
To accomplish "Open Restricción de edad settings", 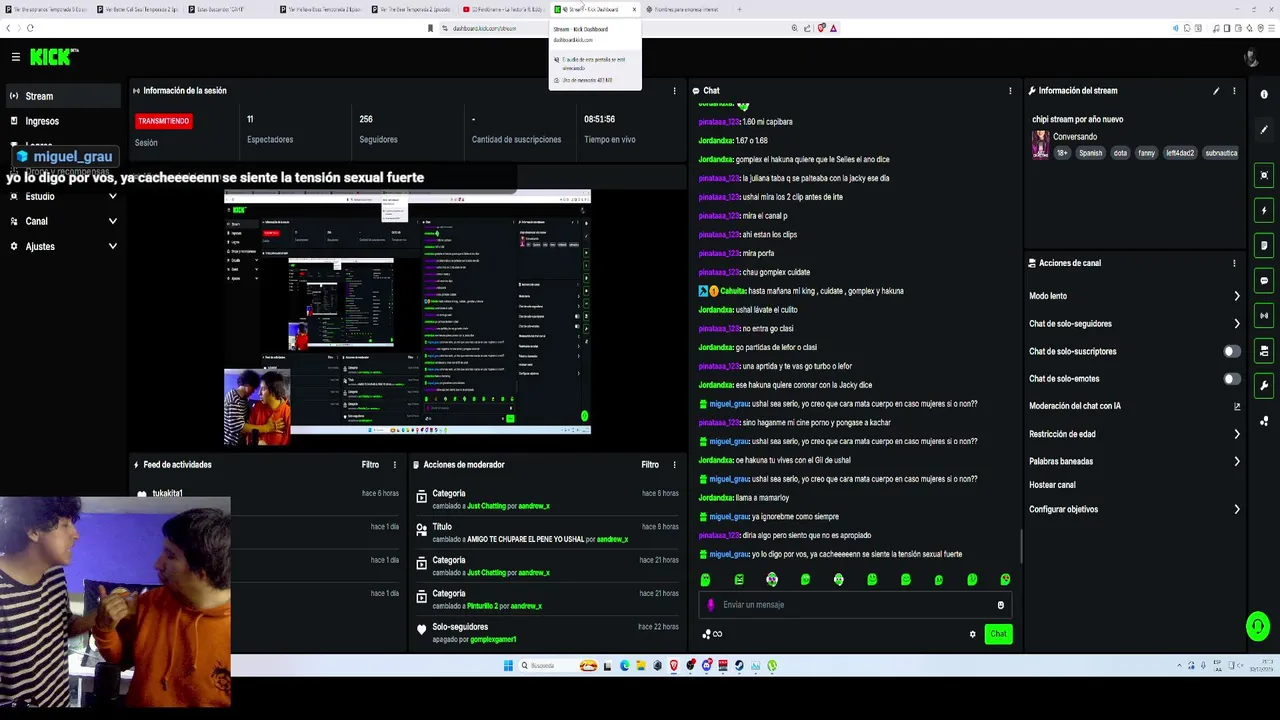I will [1134, 434].
